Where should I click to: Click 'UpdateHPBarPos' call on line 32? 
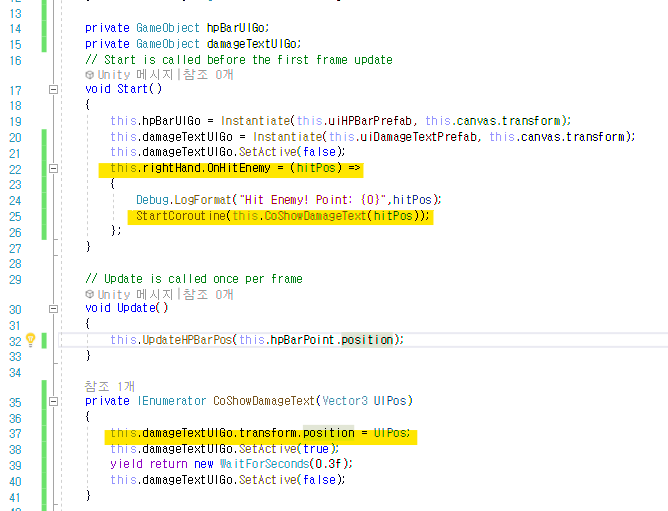click(187, 339)
